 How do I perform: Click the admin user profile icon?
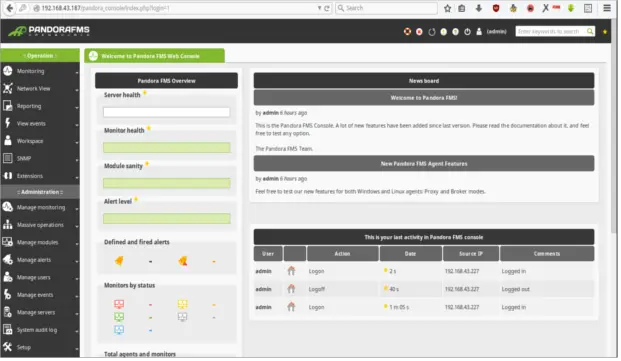[x=479, y=32]
